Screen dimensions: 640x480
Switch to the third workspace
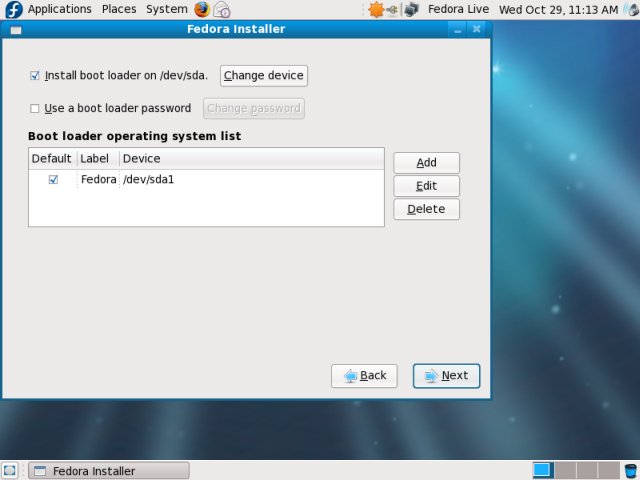click(x=587, y=470)
